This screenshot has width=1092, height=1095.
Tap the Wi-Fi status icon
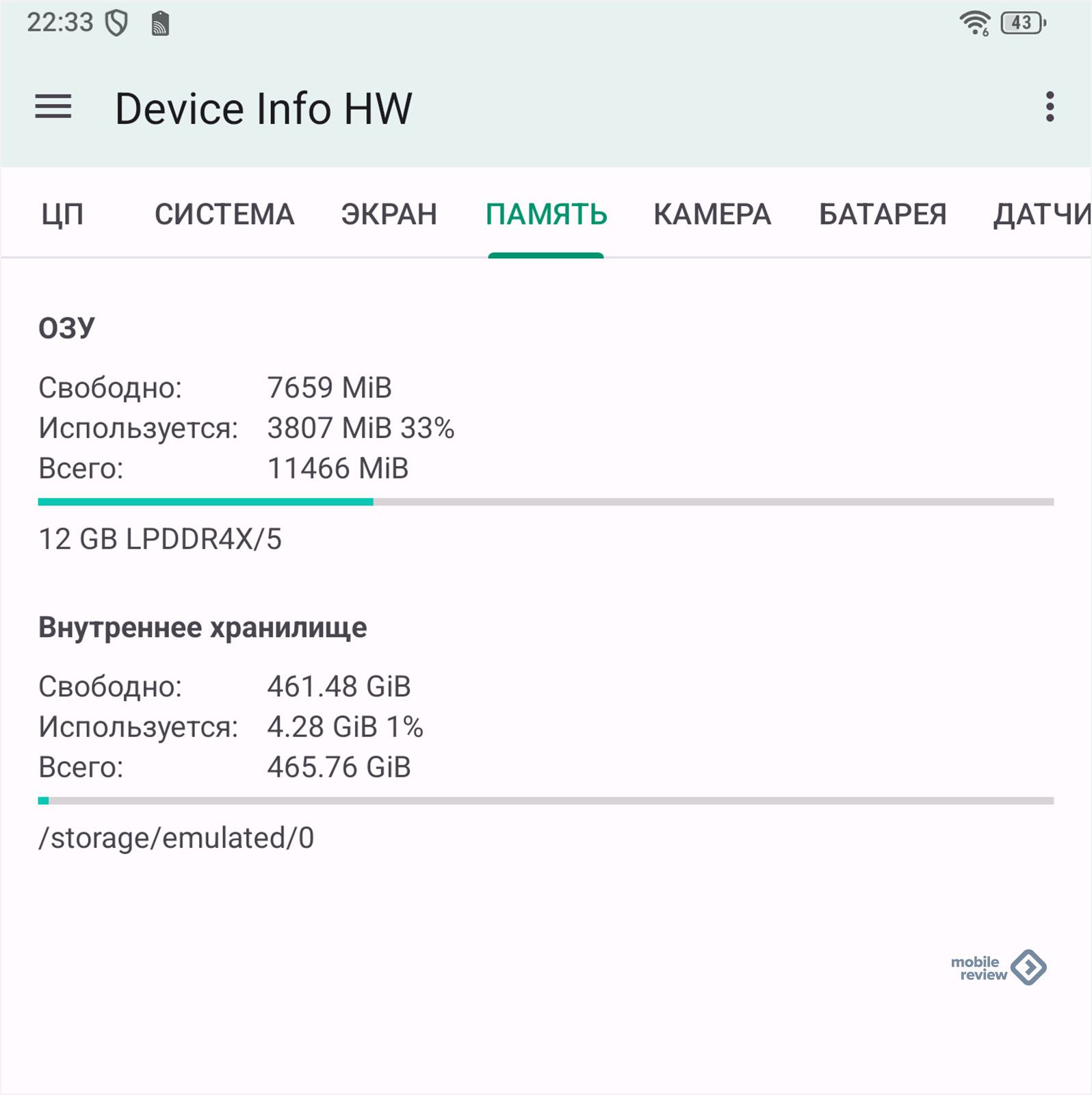974,23
